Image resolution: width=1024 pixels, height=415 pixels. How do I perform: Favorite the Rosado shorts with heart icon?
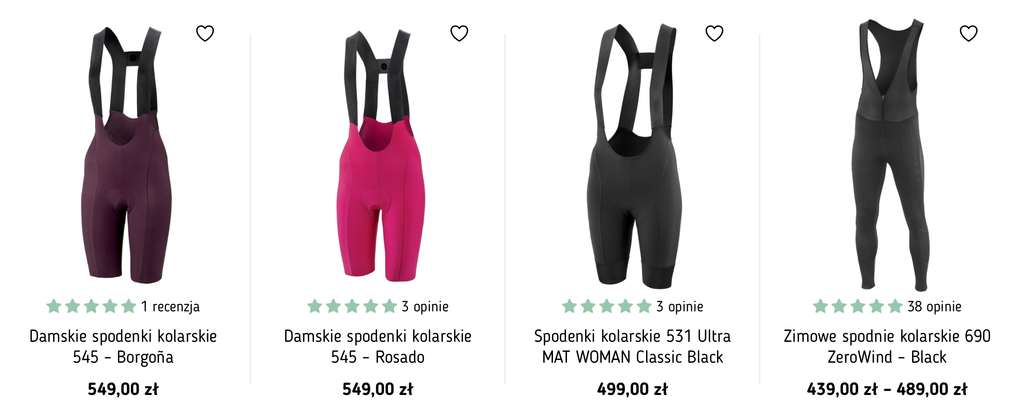click(x=460, y=33)
